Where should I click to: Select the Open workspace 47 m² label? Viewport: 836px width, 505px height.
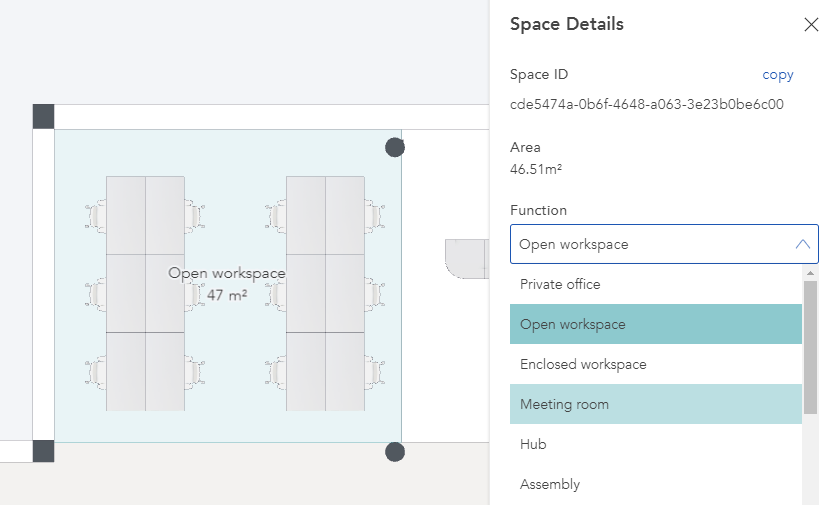[x=227, y=284]
